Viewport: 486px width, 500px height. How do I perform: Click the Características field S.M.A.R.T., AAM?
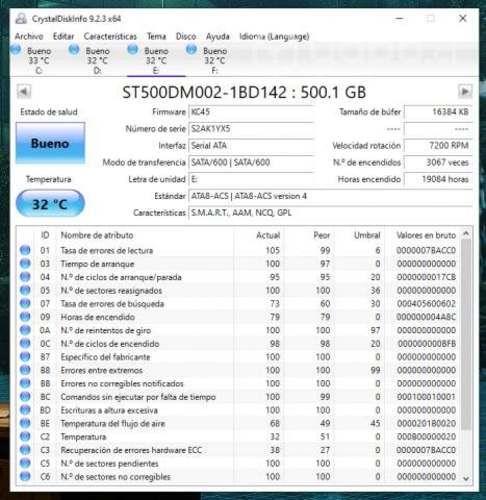[x=330, y=213]
